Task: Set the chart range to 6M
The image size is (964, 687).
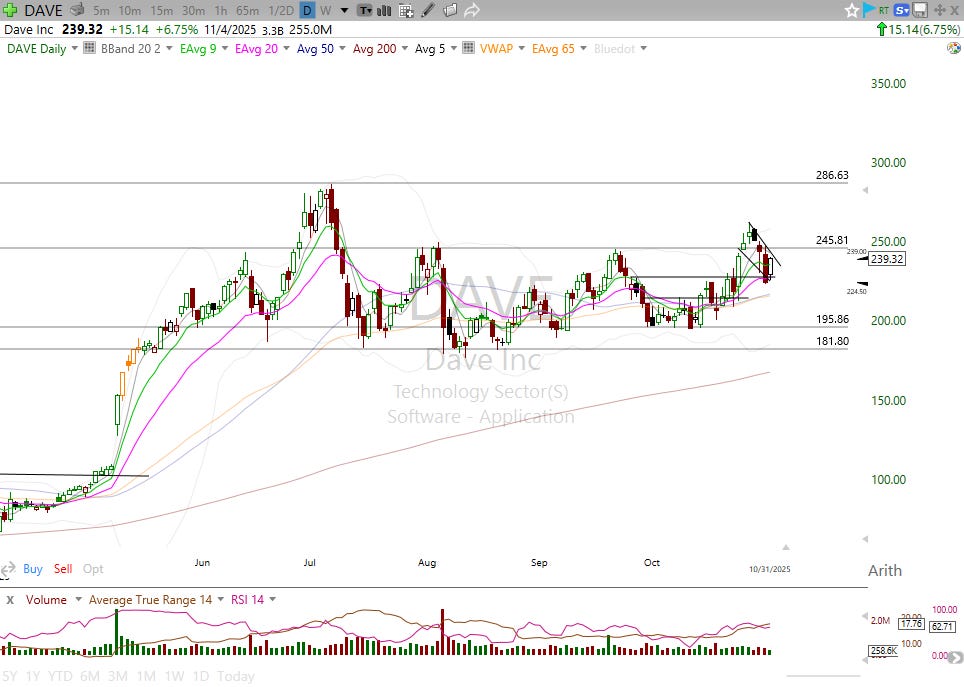Action: pyautogui.click(x=90, y=676)
